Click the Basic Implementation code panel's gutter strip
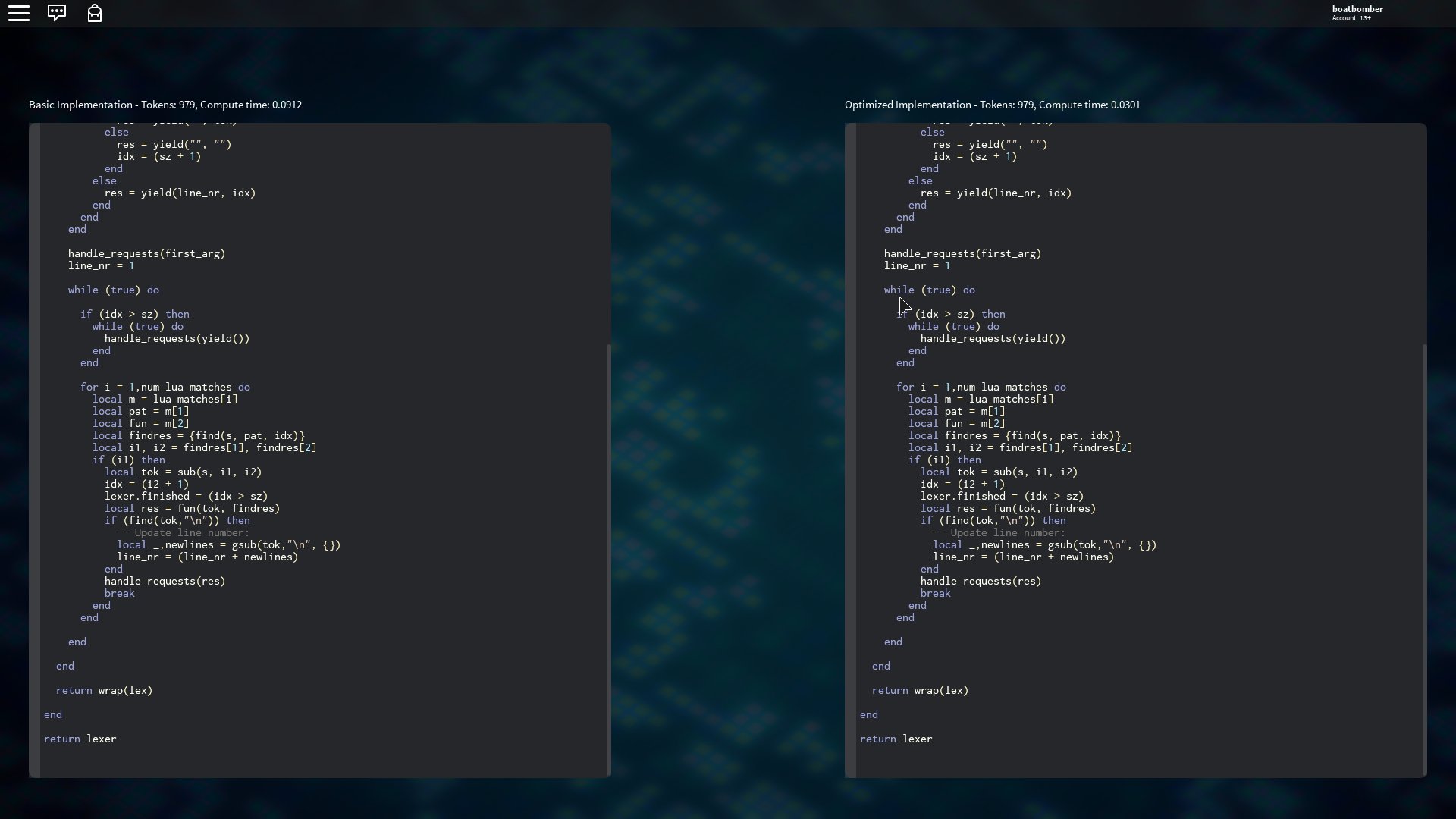The width and height of the screenshot is (1456, 819). click(x=34, y=449)
